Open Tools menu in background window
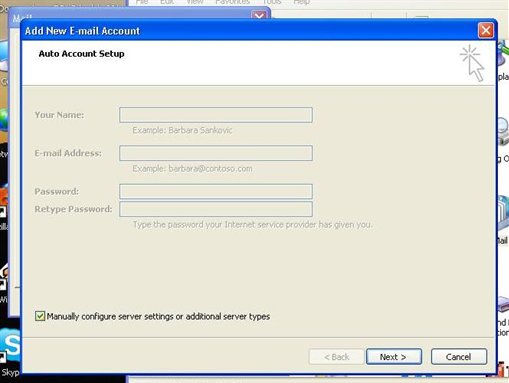509x383 pixels. (x=272, y=2)
